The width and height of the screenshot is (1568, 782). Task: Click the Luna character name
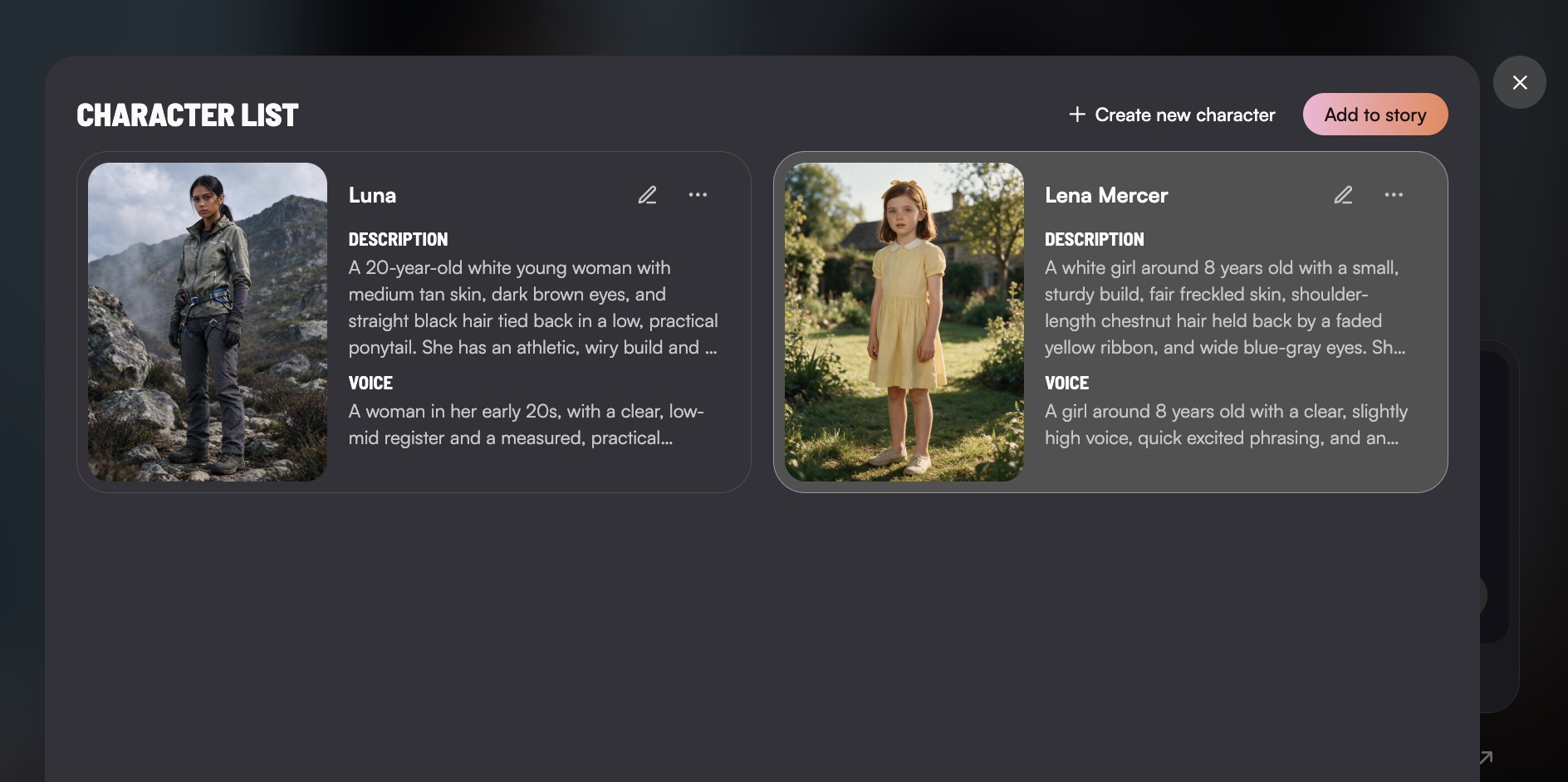point(372,195)
